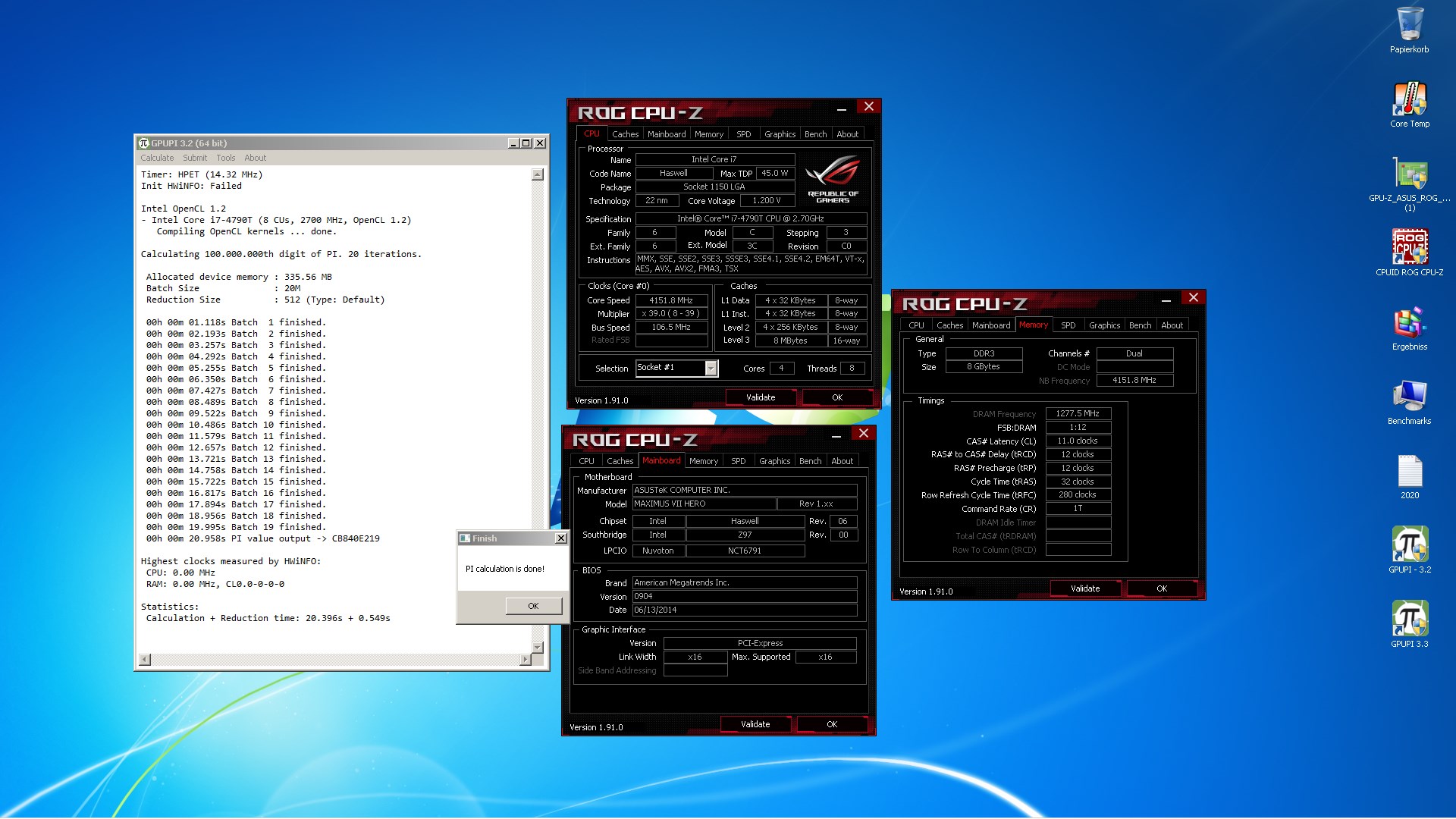Click GPUPI horizontal scrollbar left arrow
This screenshot has width=1456, height=819.
(145, 660)
